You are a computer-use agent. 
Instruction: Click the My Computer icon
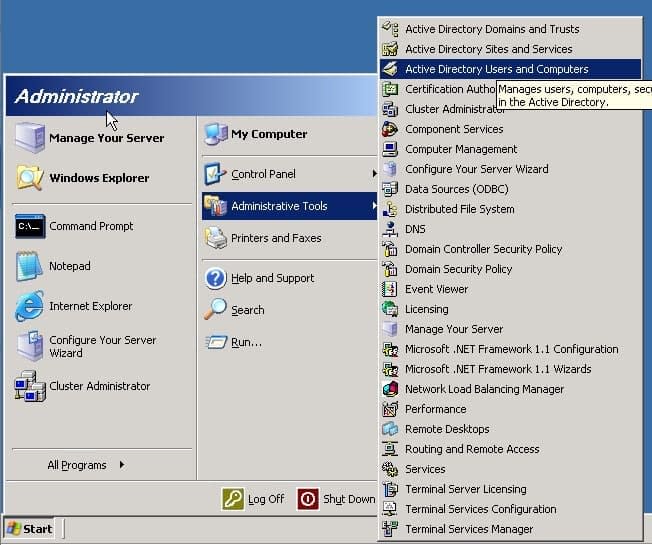pos(215,134)
